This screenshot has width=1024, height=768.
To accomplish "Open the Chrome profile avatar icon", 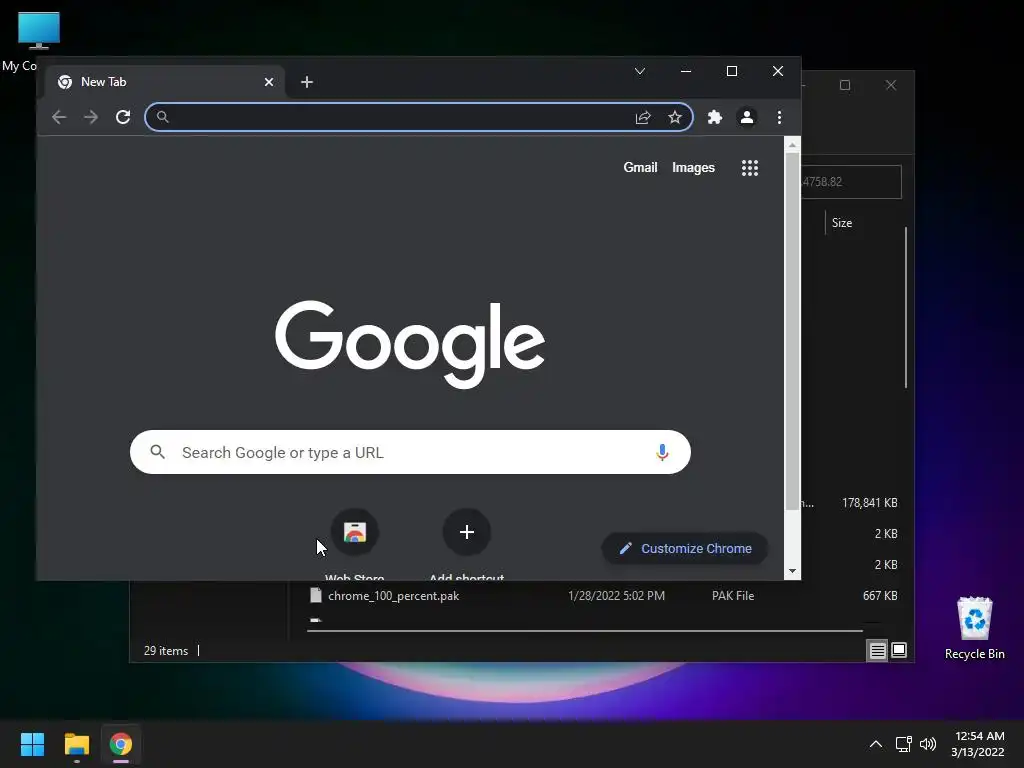I will [x=747, y=117].
